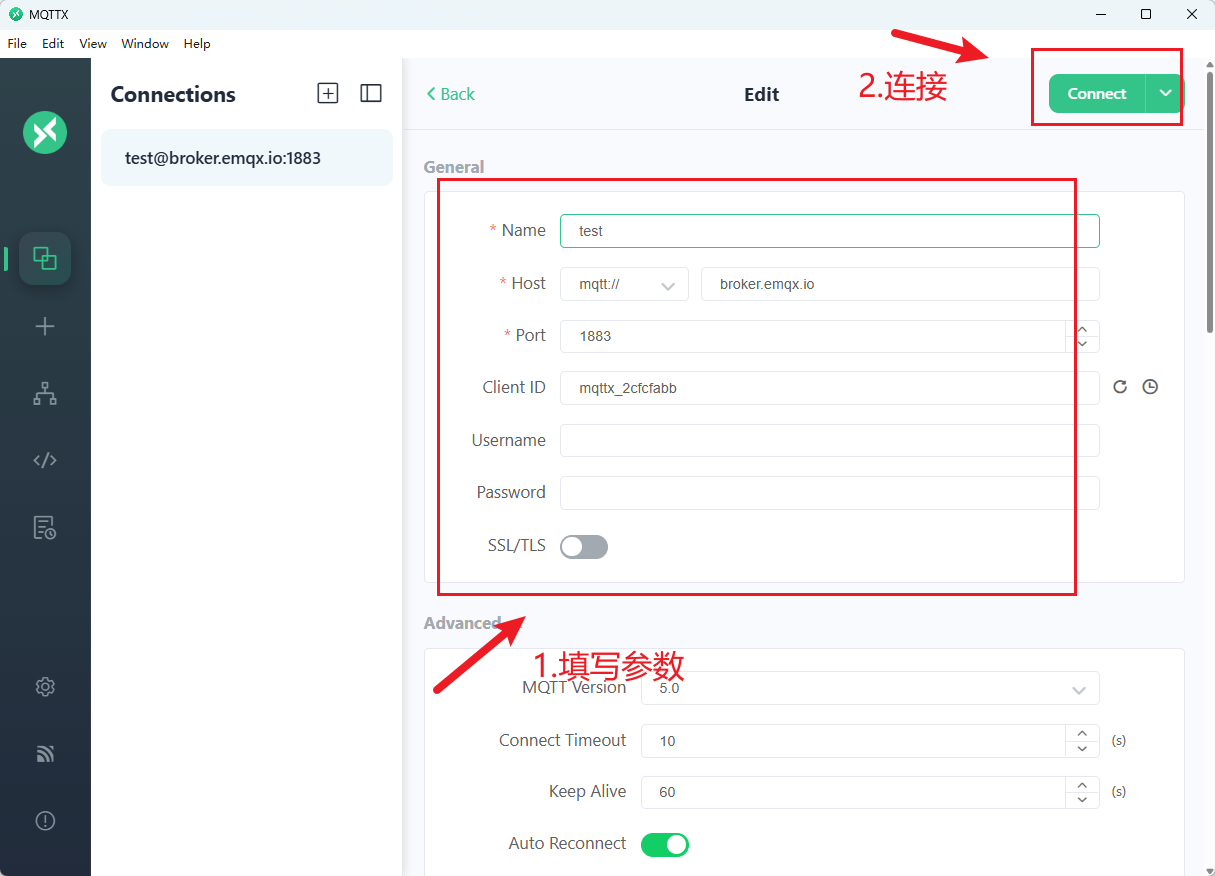Open the Script page code icon
This screenshot has height=876, width=1215.
(45, 461)
